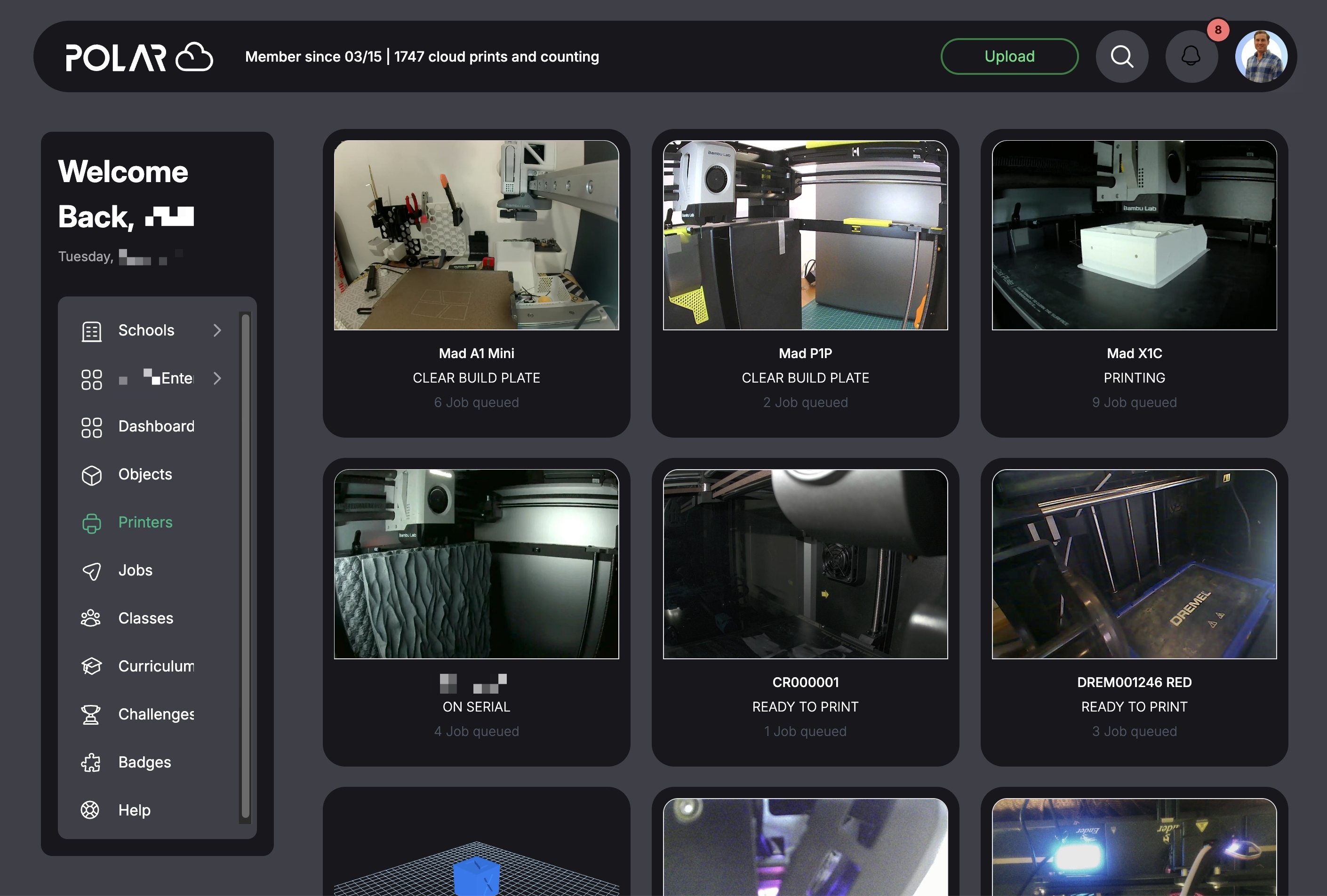Click the Dashboard grid icon
This screenshot has width=1327, height=896.
pyautogui.click(x=91, y=426)
